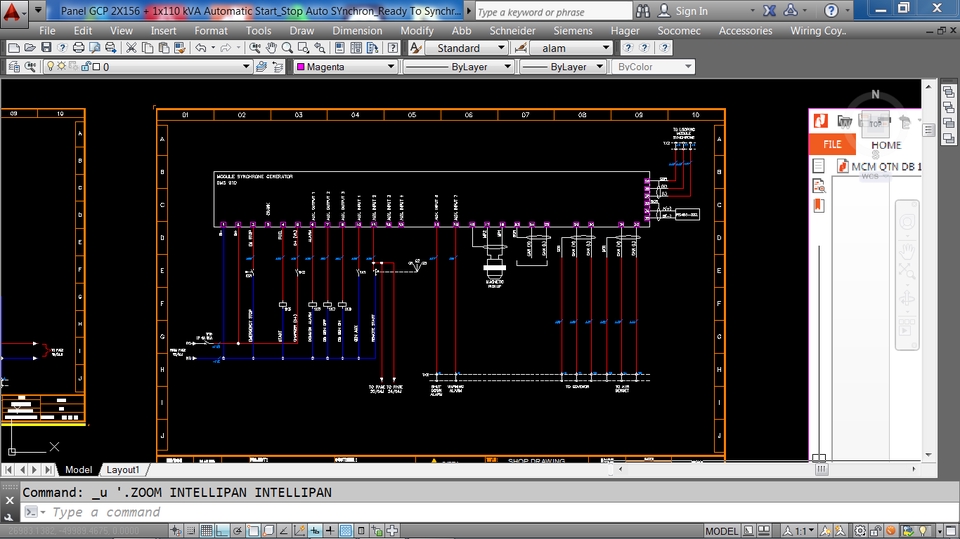The height and width of the screenshot is (539, 960).
Task: Click the Publish icon
Action: pos(110,48)
